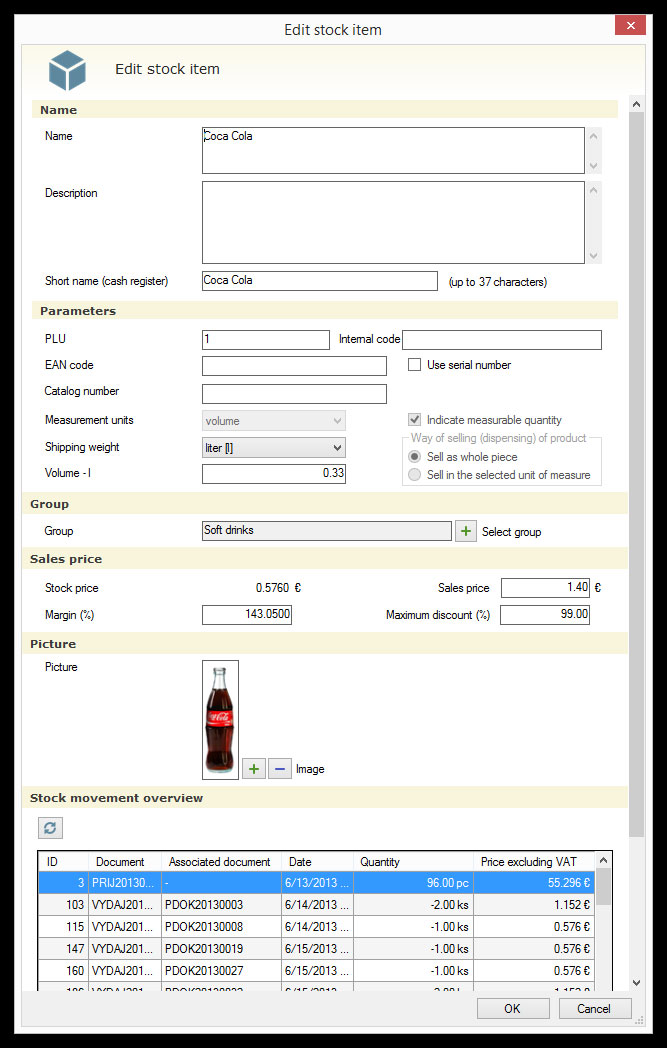This screenshot has width=667, height=1048.
Task: Open the Measurement units volume dropdown
Action: click(274, 421)
